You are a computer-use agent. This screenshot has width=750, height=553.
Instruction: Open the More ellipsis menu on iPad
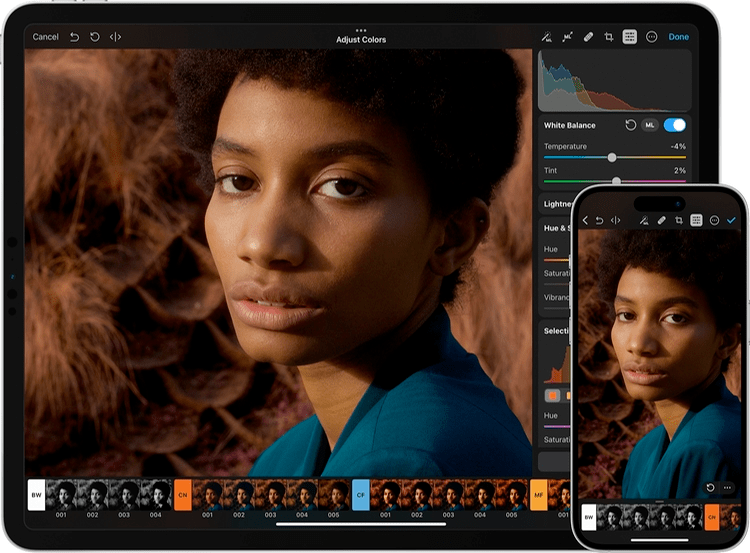point(651,37)
